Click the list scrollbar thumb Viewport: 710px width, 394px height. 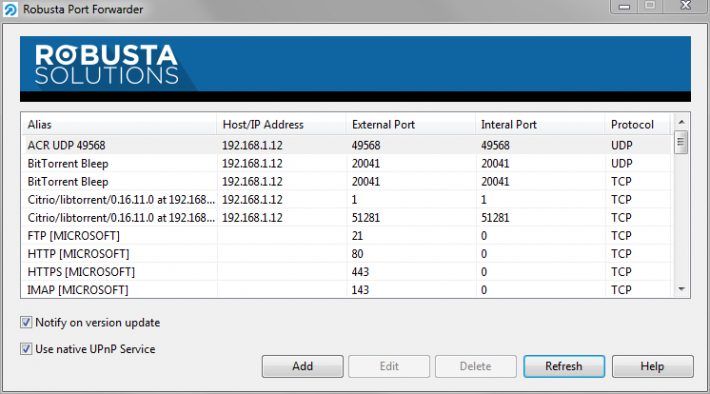click(681, 142)
